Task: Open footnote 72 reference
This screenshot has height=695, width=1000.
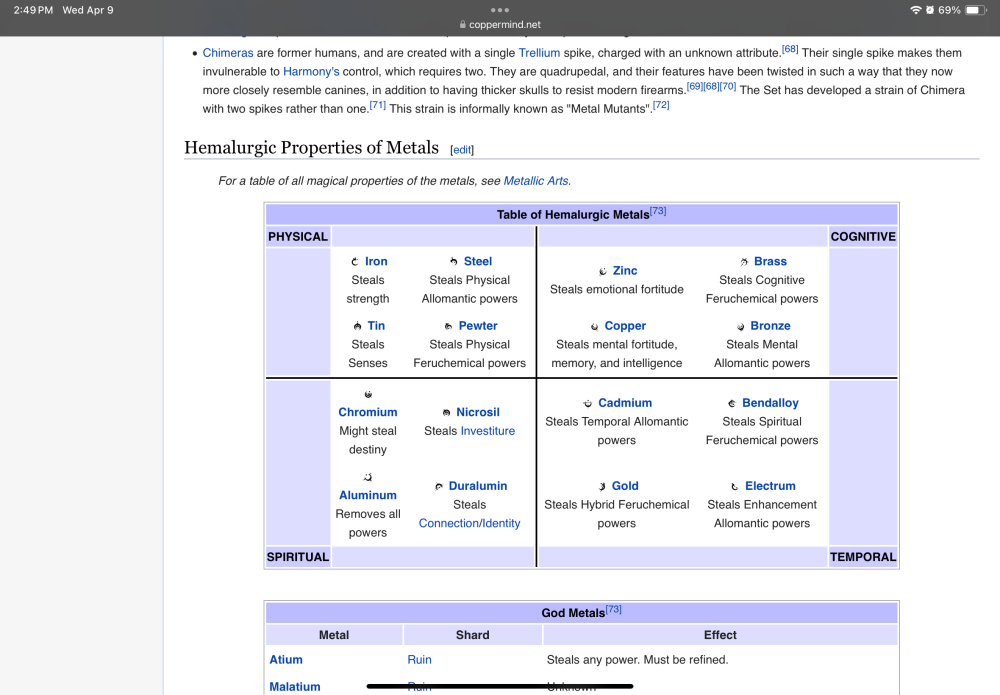Action: point(661,105)
